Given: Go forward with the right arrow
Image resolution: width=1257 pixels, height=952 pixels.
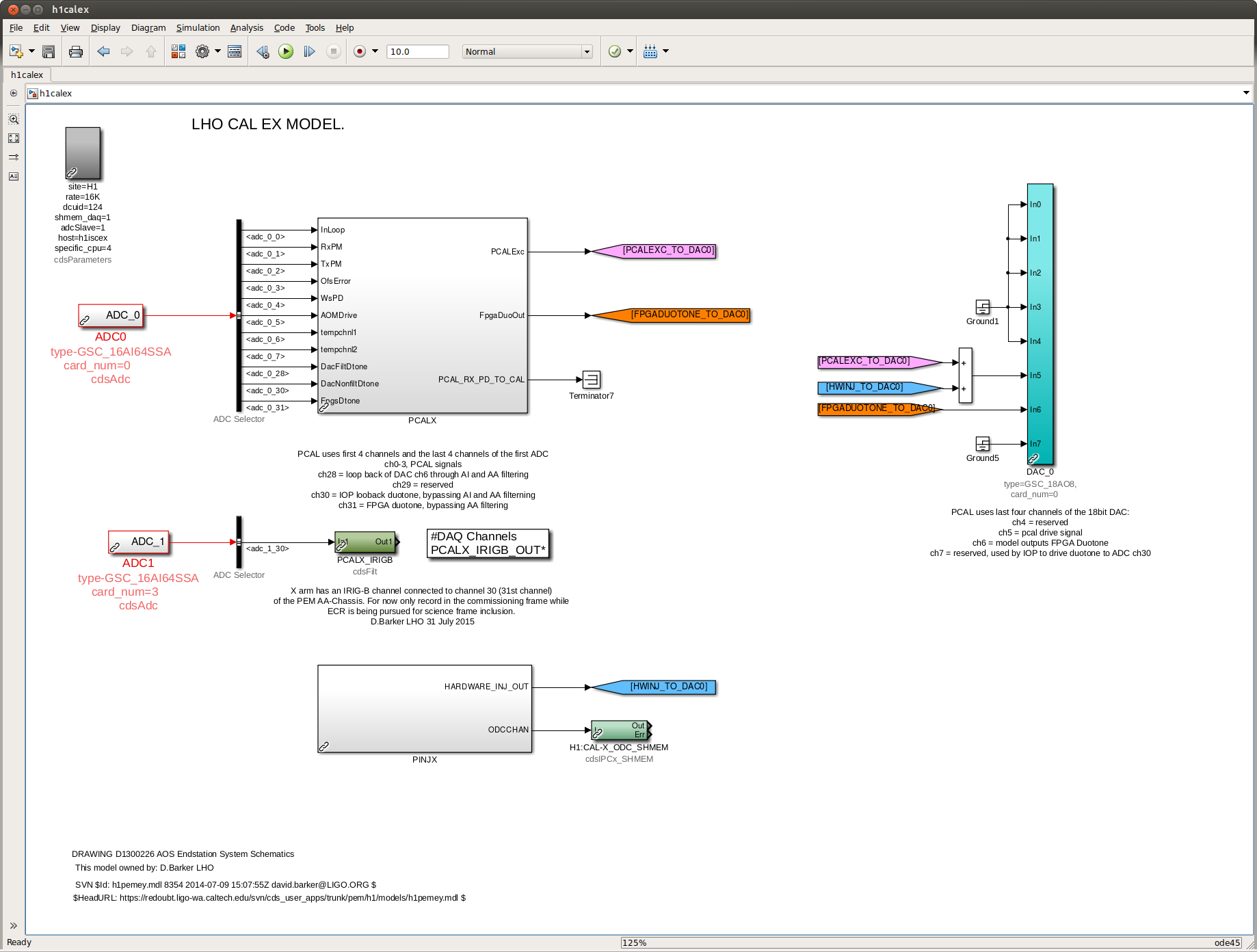Looking at the screenshot, I should (x=127, y=51).
